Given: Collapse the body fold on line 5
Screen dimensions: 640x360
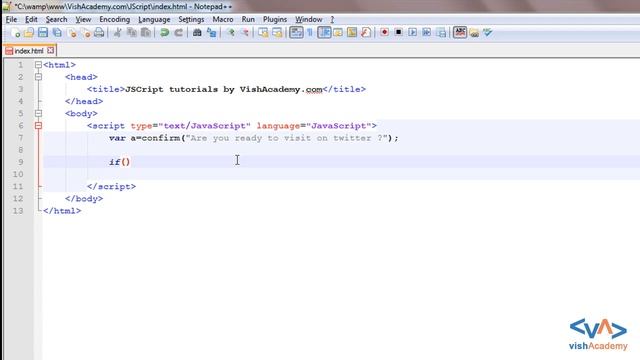Looking at the screenshot, I should pyautogui.click(x=38, y=113).
